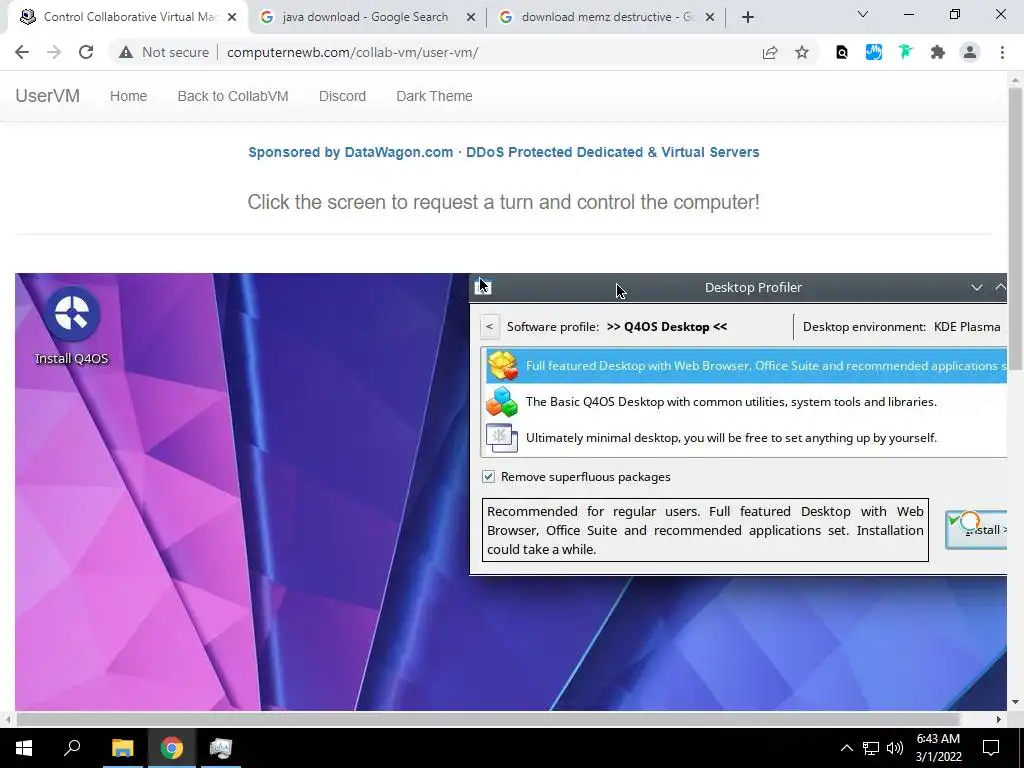
Task: Select the Control Collaborative Virtual Machine tab
Action: click(129, 17)
